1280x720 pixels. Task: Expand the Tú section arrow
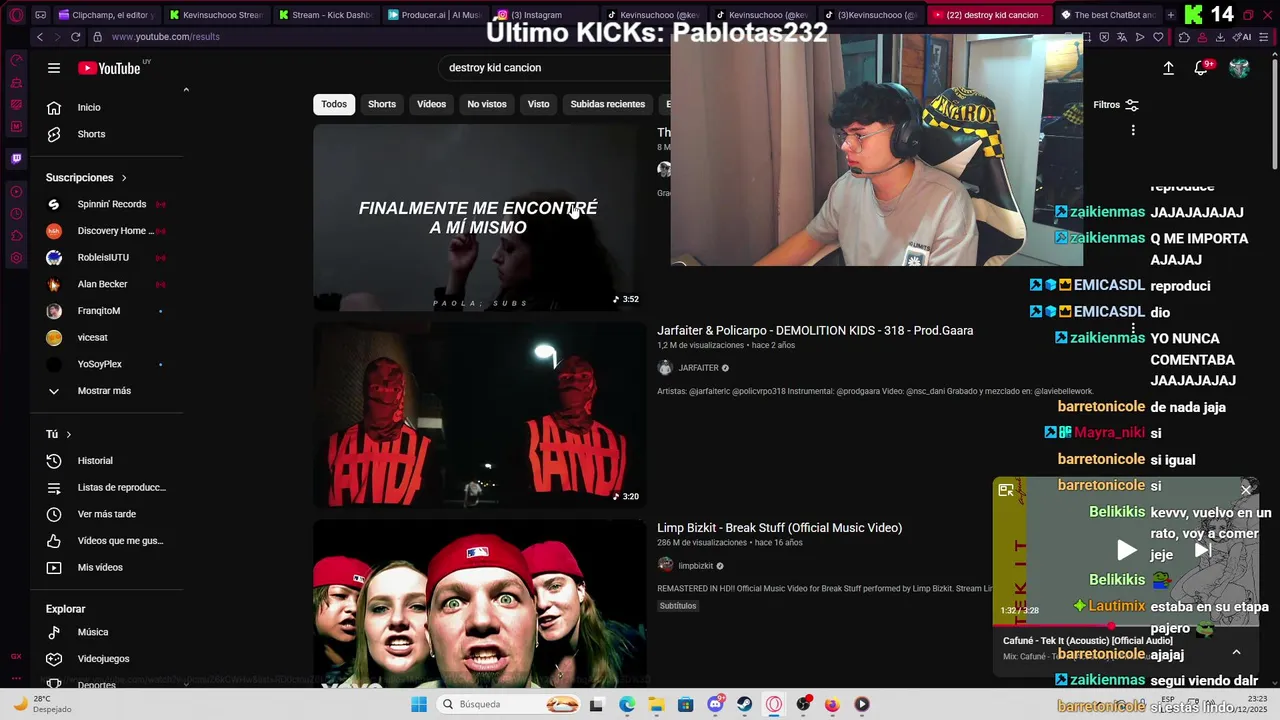[x=68, y=435]
